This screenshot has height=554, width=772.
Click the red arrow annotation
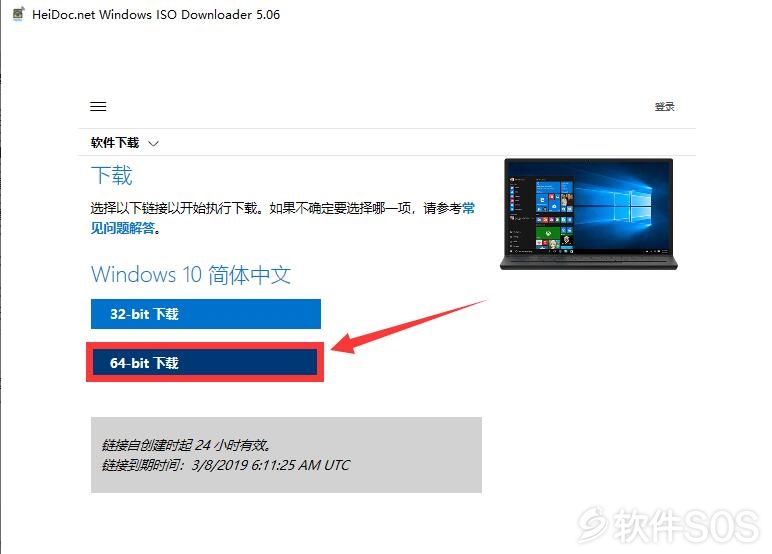tap(409, 326)
